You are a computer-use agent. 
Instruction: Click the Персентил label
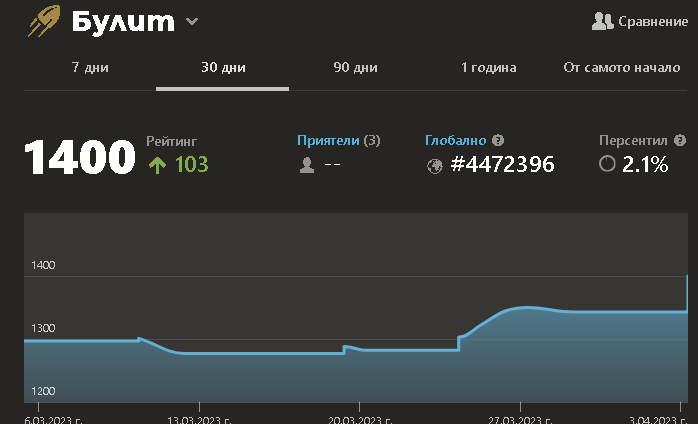coord(633,140)
